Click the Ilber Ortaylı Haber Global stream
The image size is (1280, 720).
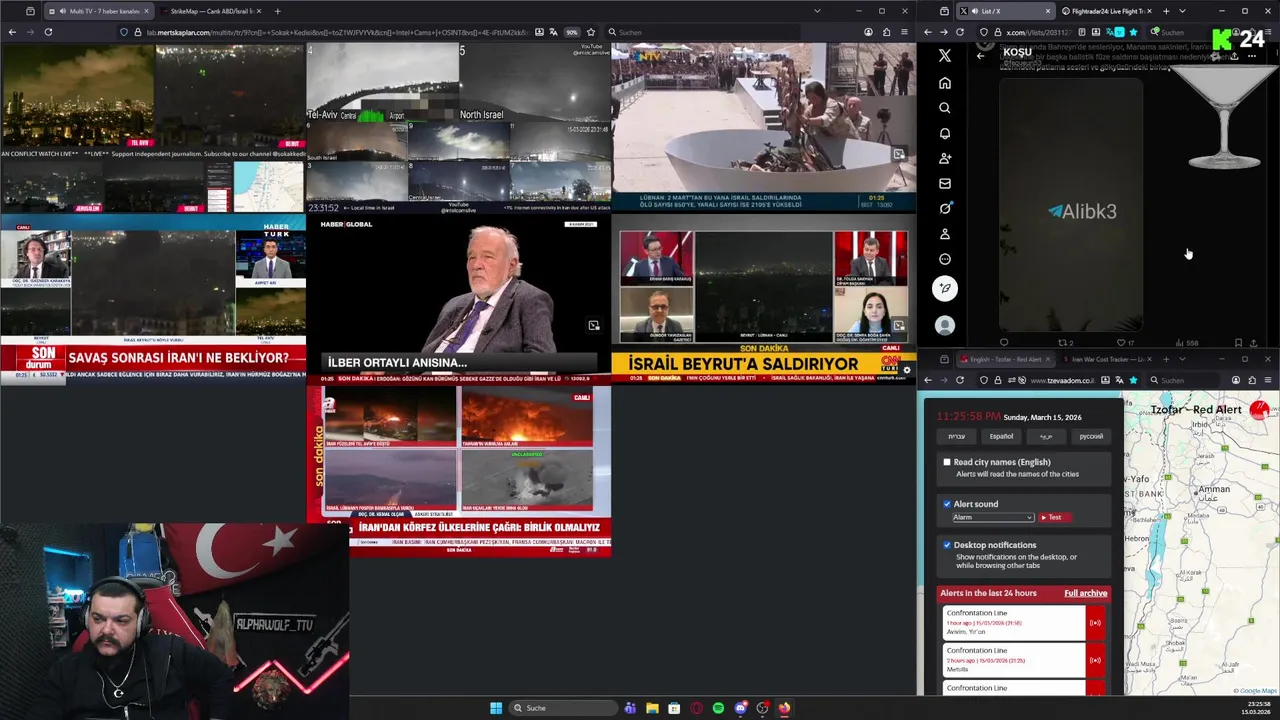(x=458, y=298)
